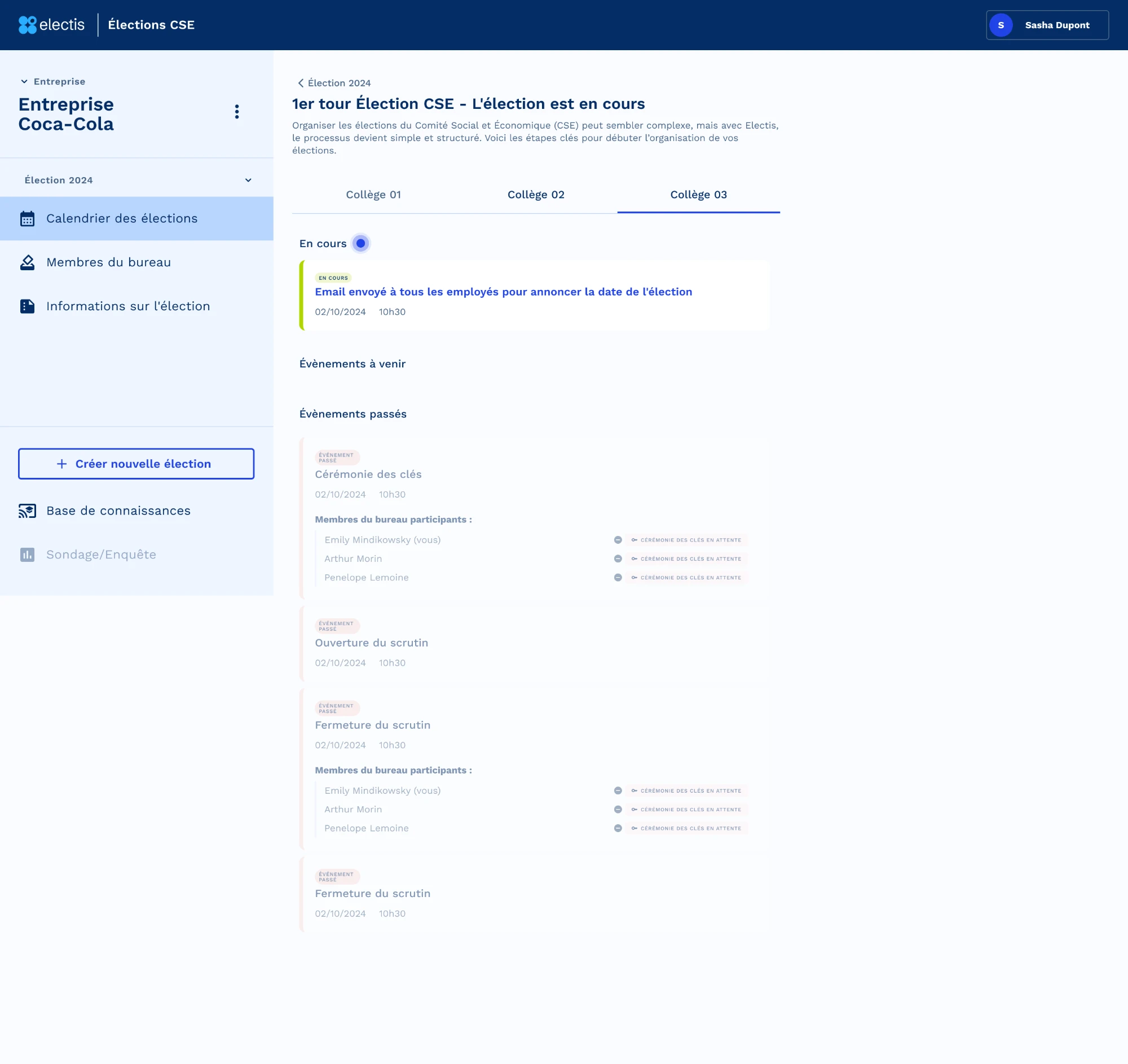
Task: Click the minus icon for Penelope Lemoine under first Fermeture du scrutin
Action: click(618, 828)
